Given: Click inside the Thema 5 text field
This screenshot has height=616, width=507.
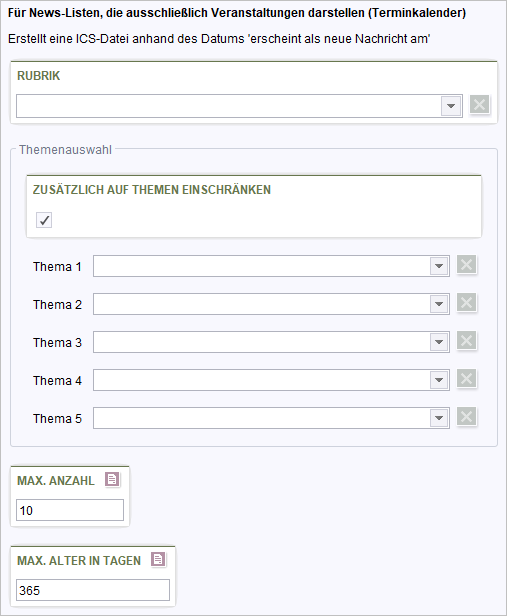Looking at the screenshot, I should [262, 418].
